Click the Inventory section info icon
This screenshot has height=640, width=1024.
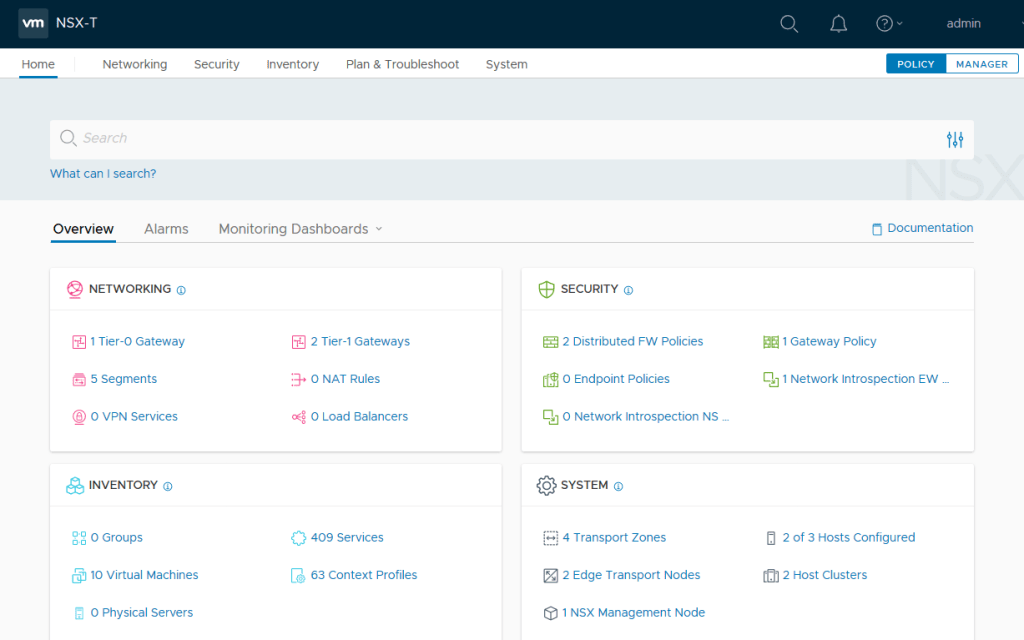point(168,486)
